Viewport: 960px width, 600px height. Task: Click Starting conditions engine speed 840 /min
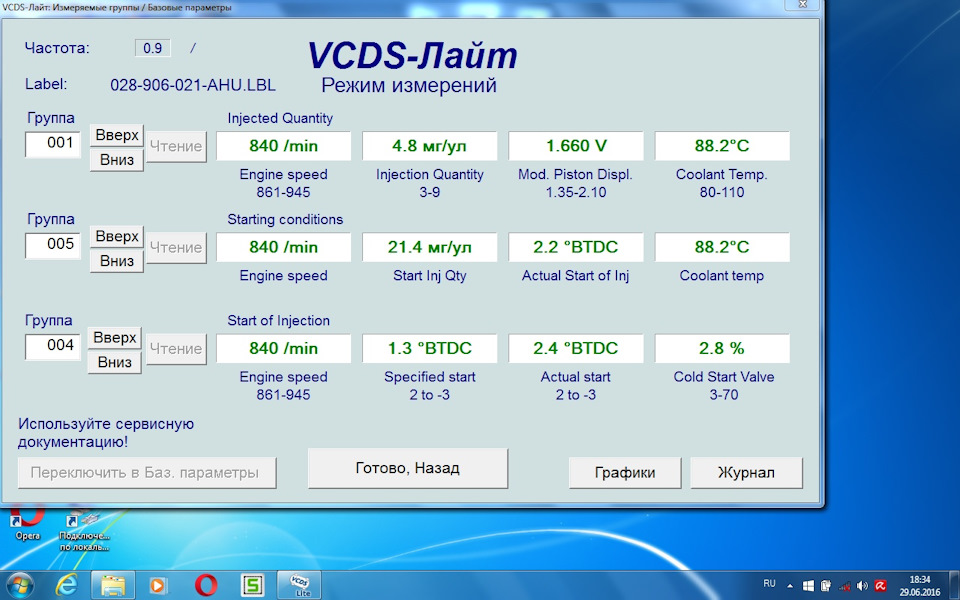tap(283, 247)
